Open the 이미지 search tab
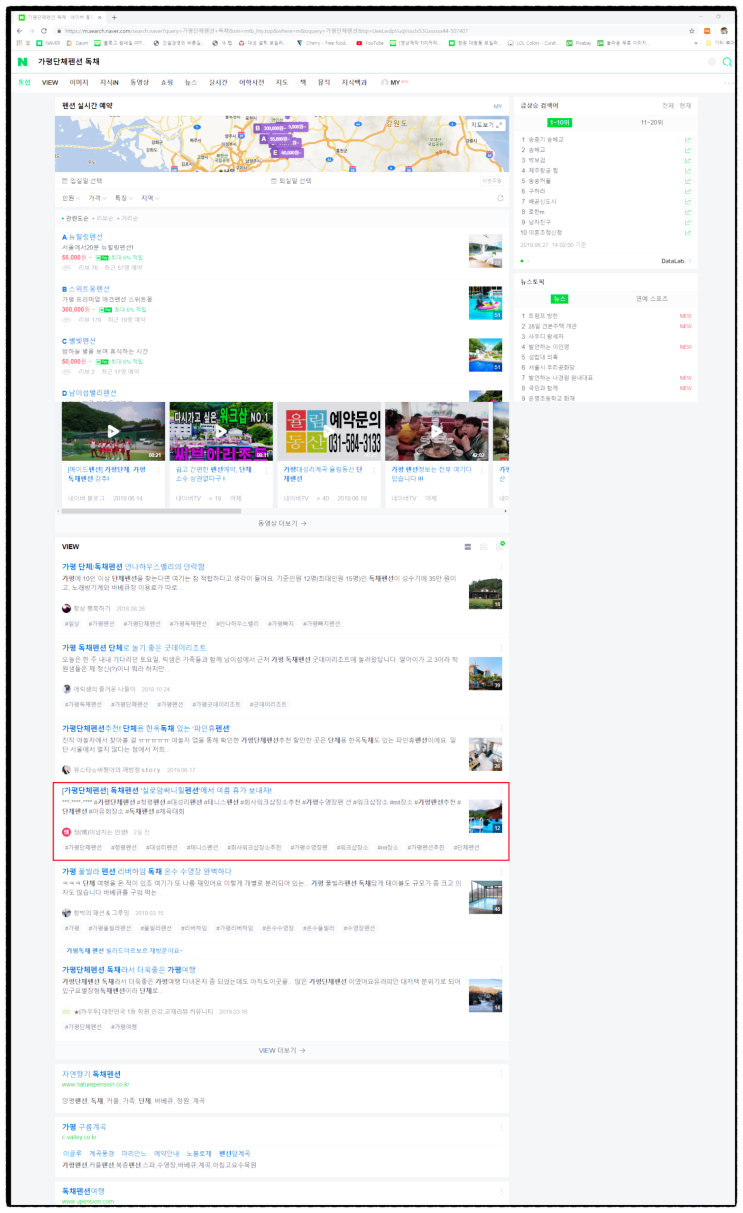743x1213 pixels. [79, 82]
